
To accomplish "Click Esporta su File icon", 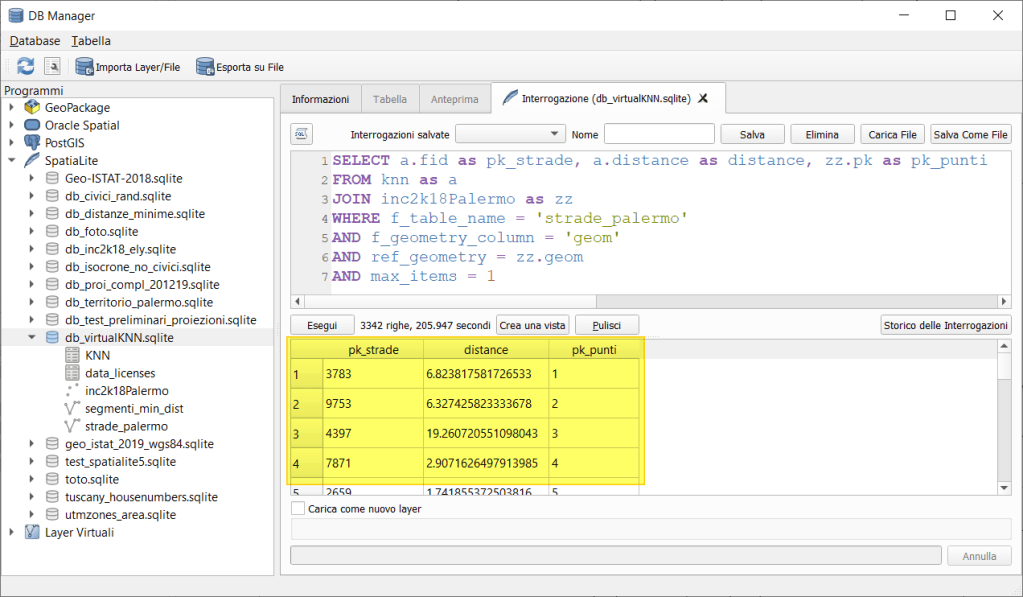I will (205, 66).
